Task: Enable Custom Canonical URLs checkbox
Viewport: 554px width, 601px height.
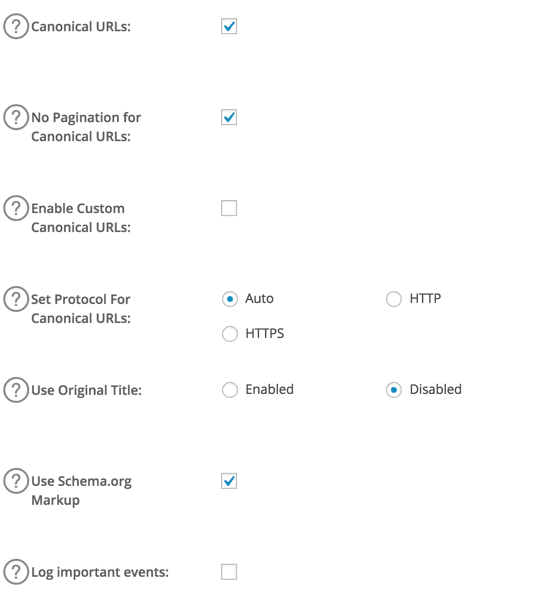Action: [229, 208]
